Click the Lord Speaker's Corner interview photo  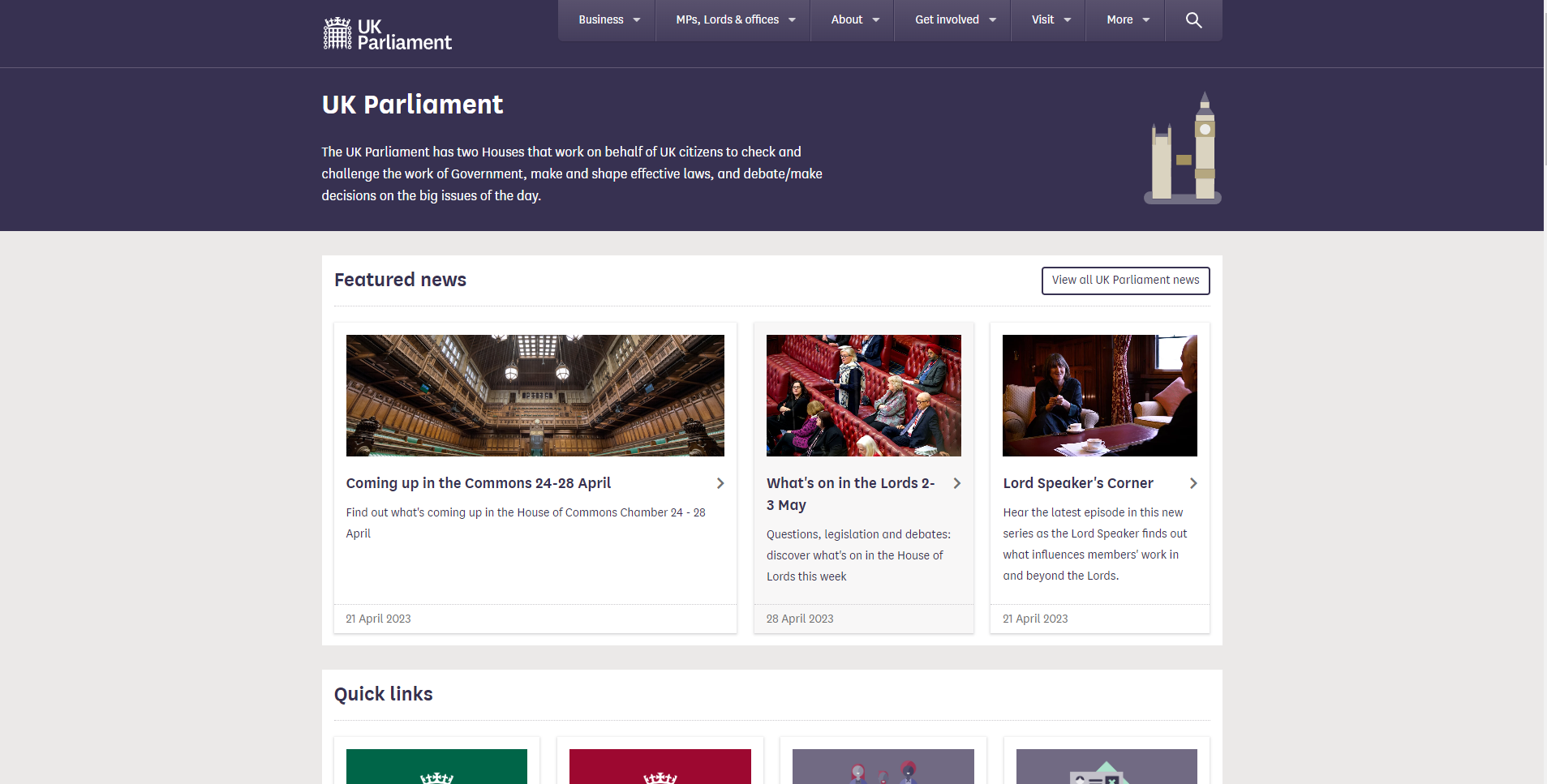click(1100, 396)
